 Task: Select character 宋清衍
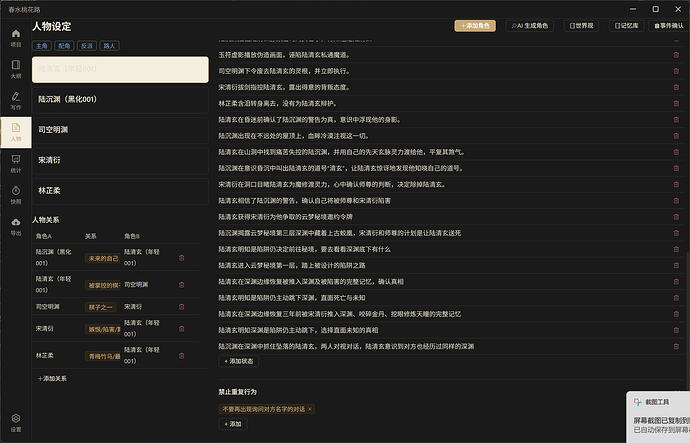pyautogui.click(x=120, y=160)
